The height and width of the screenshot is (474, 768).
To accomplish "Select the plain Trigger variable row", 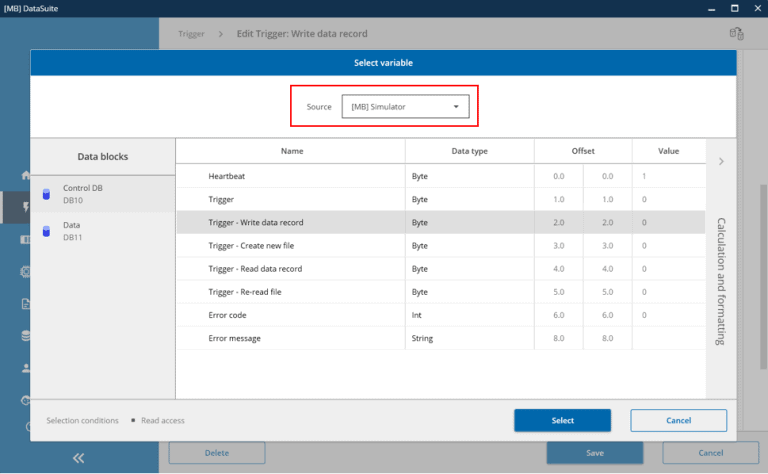I will tap(441, 199).
